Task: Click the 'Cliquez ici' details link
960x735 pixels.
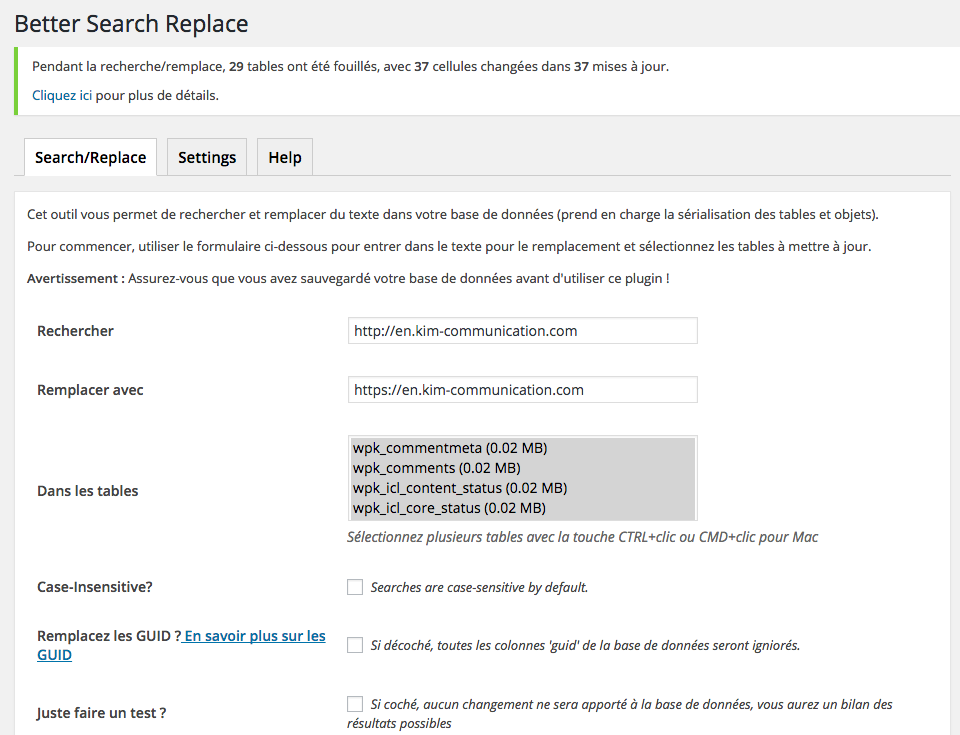Action: [x=62, y=96]
